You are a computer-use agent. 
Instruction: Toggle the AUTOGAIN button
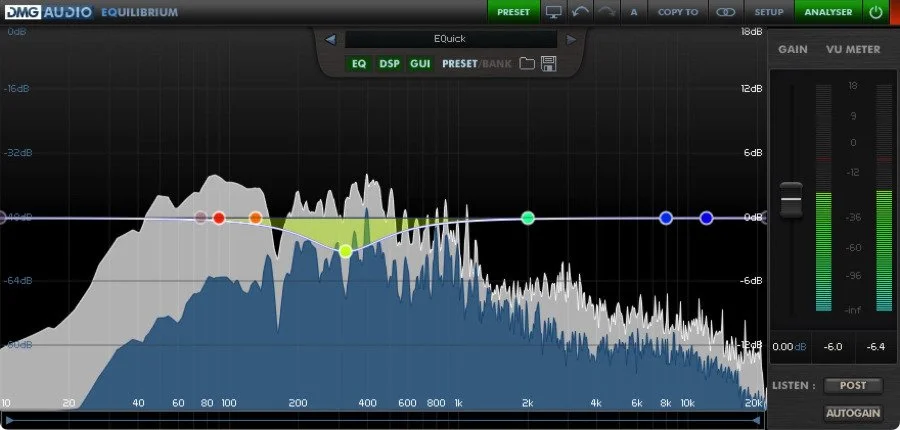853,413
